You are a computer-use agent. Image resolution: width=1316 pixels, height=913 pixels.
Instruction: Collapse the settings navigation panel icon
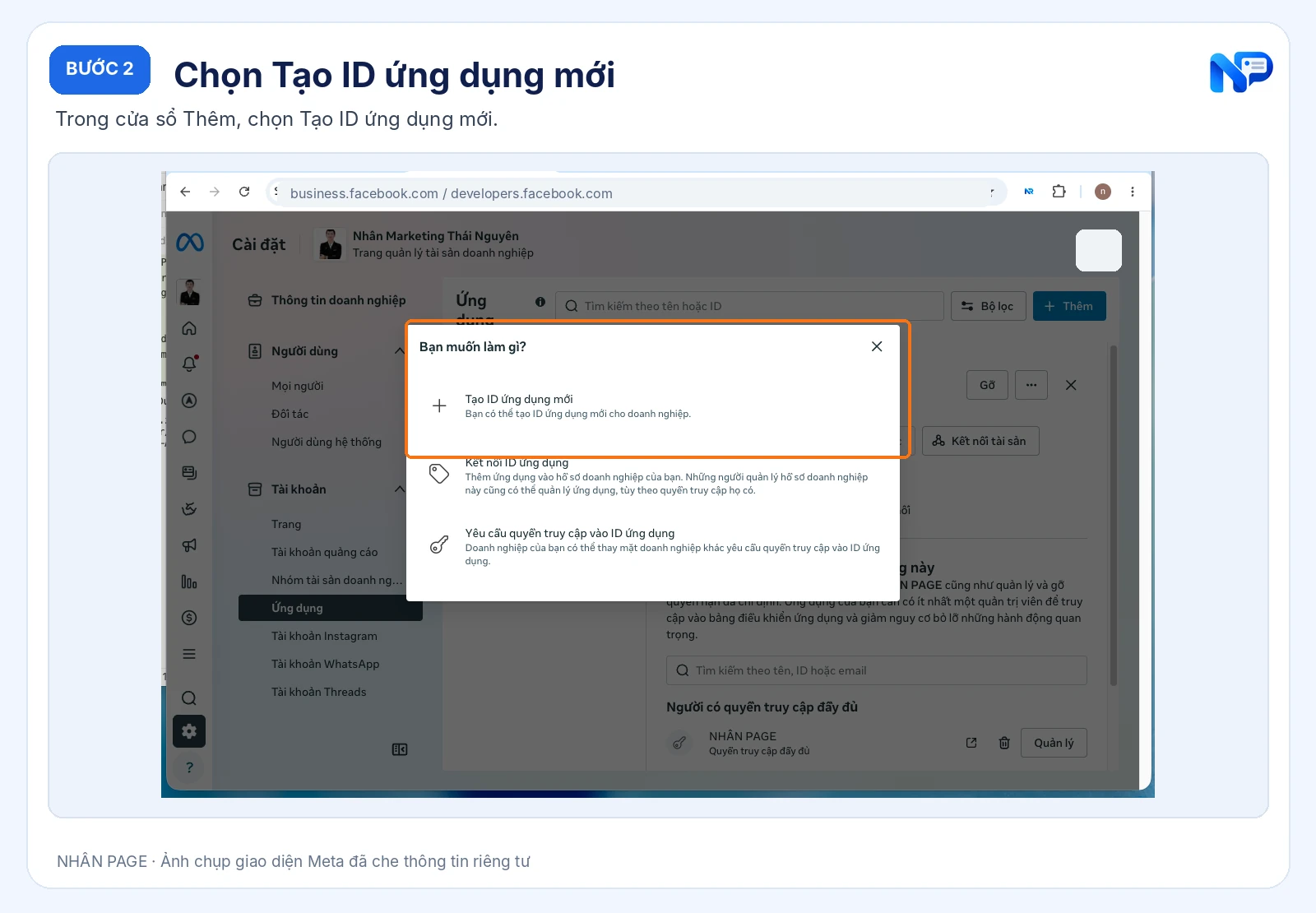point(400,749)
